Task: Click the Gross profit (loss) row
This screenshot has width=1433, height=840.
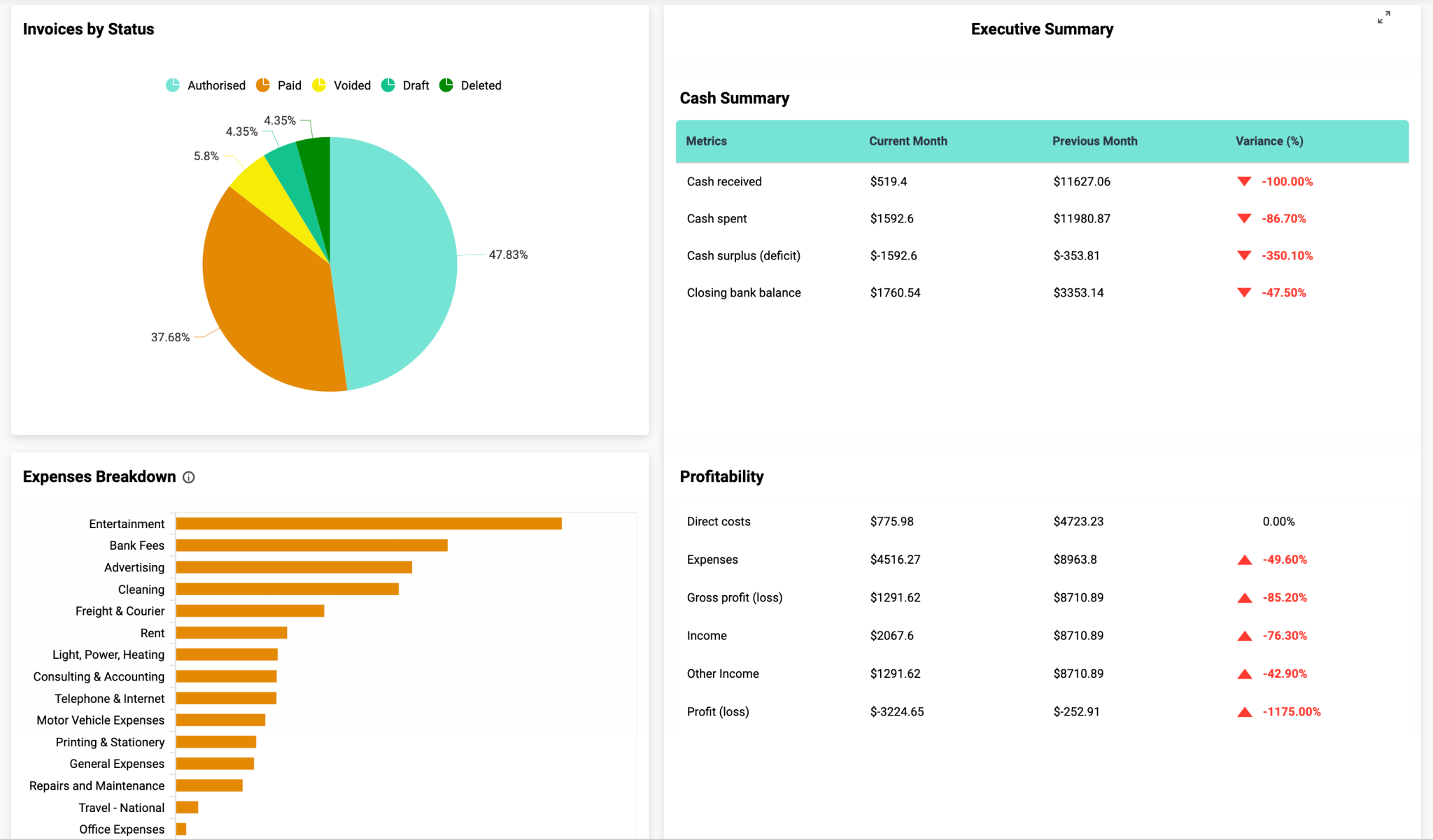Action: click(735, 597)
